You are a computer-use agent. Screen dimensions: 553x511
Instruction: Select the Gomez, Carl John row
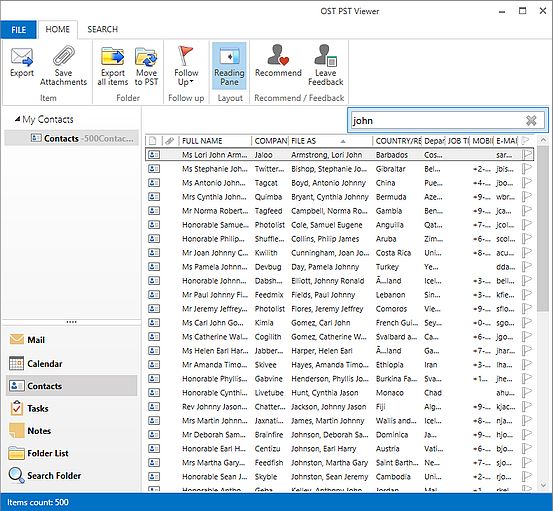coord(339,322)
